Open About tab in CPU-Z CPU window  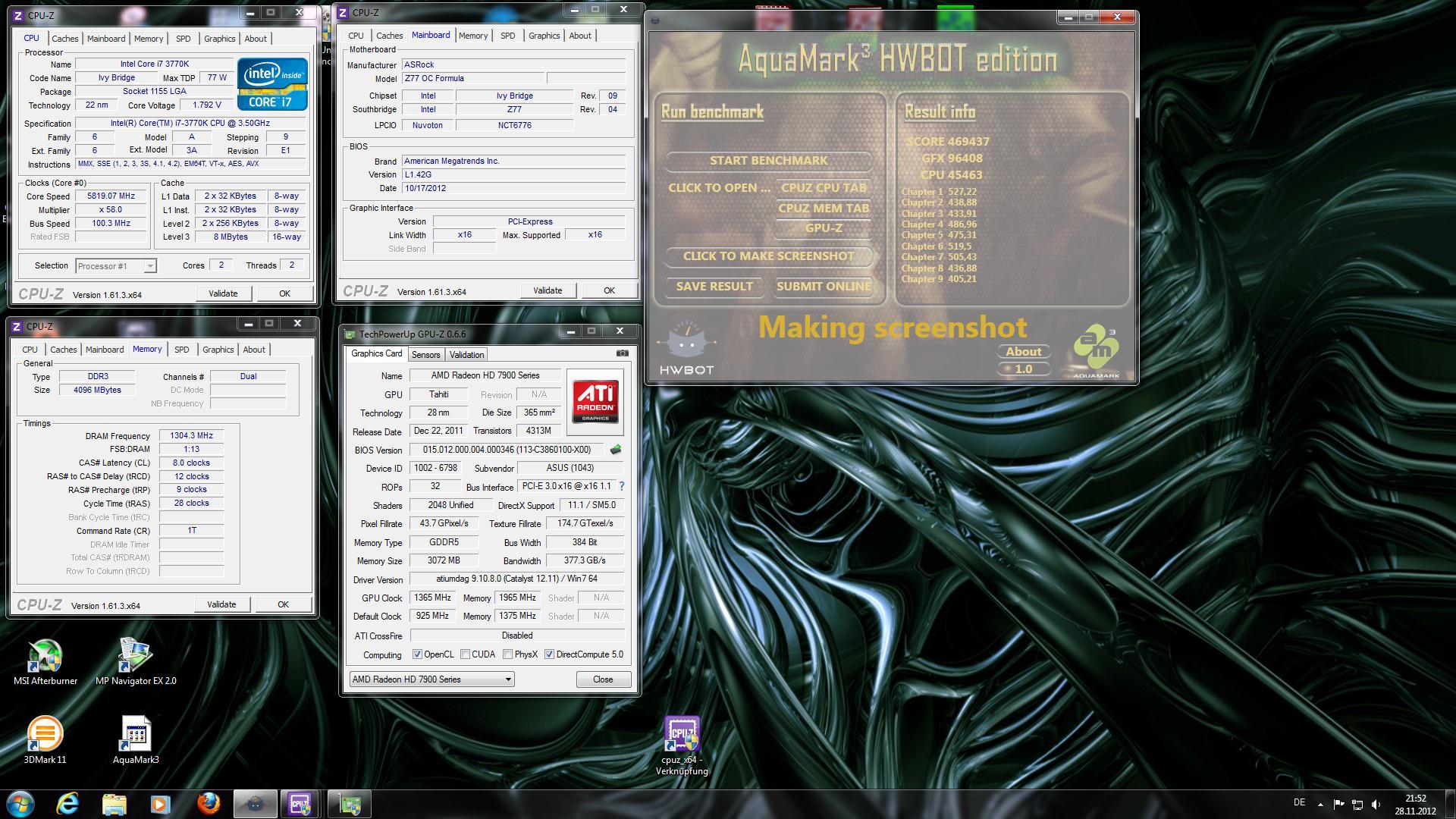(256, 39)
